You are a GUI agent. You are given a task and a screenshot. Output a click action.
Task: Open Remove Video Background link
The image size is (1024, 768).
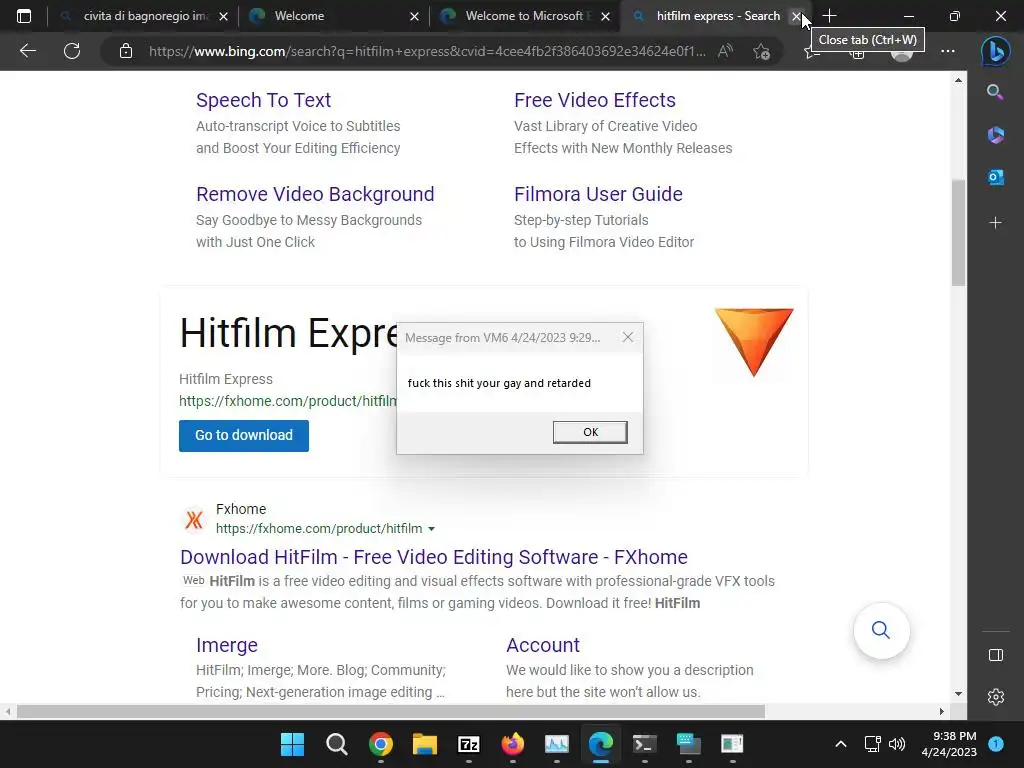[x=315, y=194]
